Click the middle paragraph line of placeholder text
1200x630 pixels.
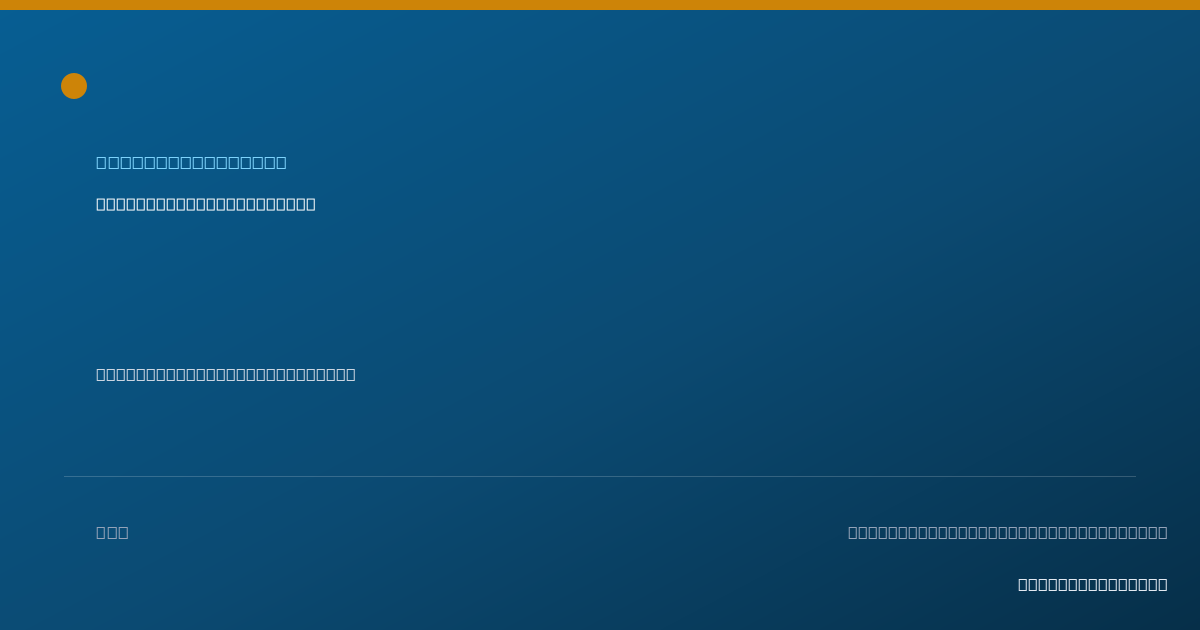click(x=226, y=374)
